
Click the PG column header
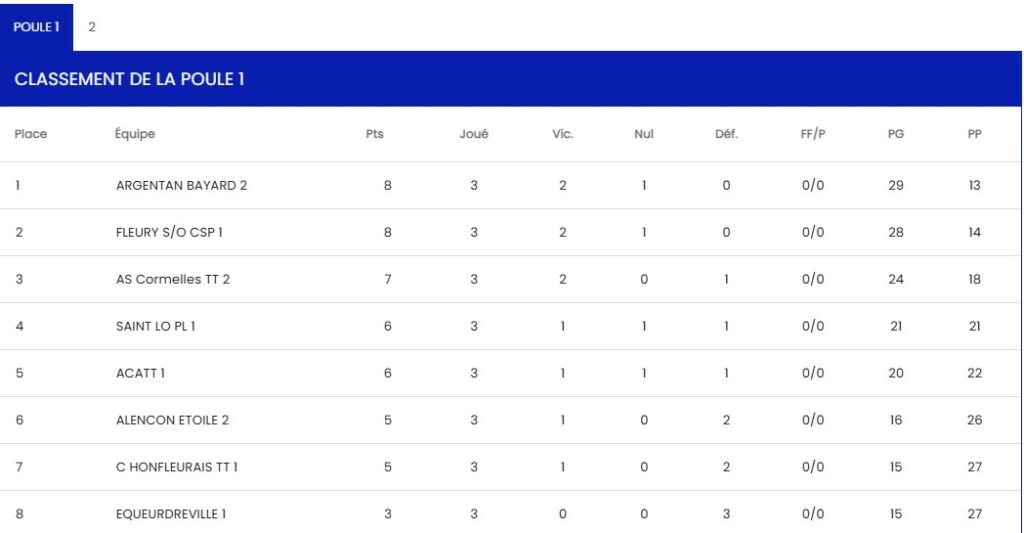[x=896, y=134]
